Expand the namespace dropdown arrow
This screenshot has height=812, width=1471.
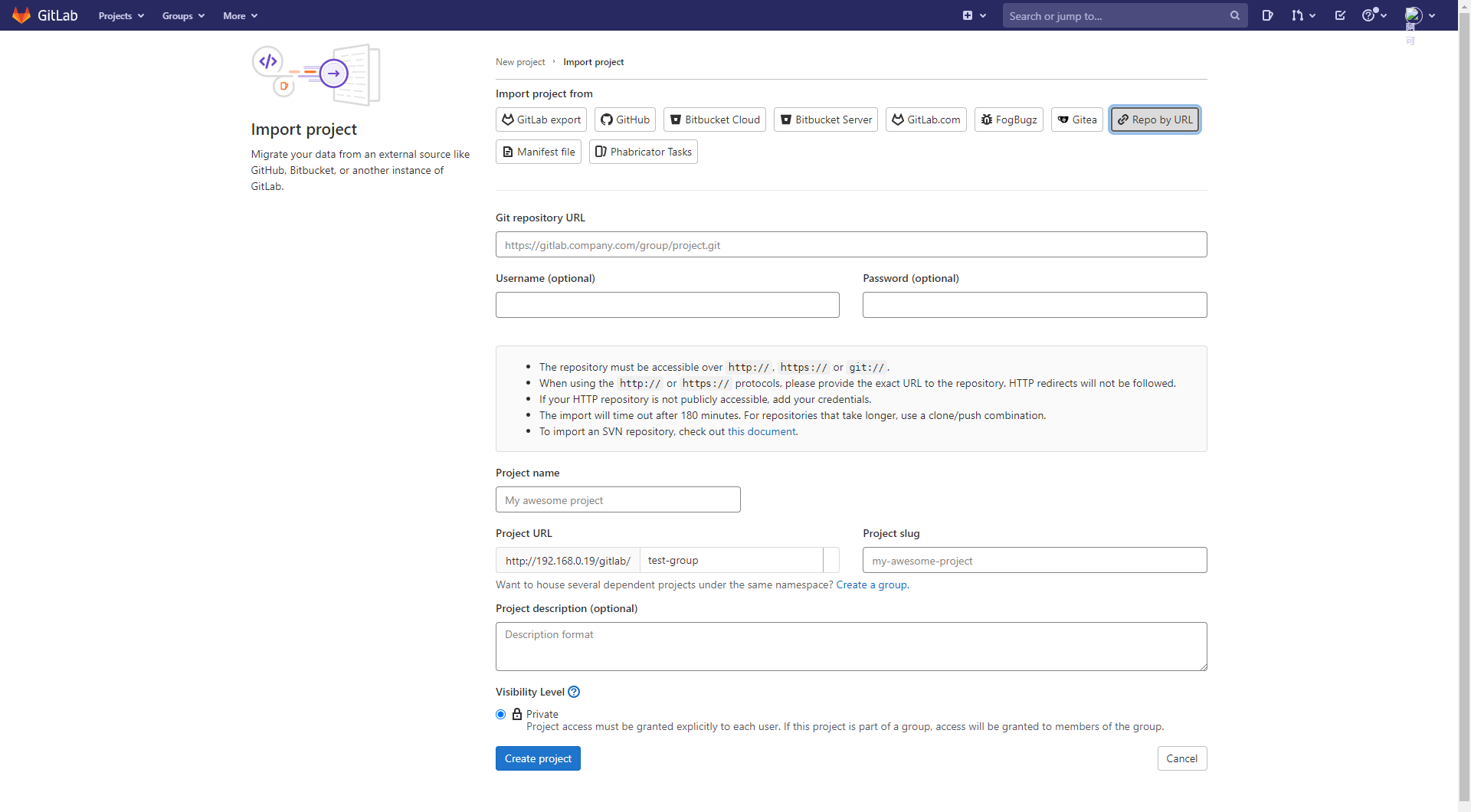tap(831, 560)
